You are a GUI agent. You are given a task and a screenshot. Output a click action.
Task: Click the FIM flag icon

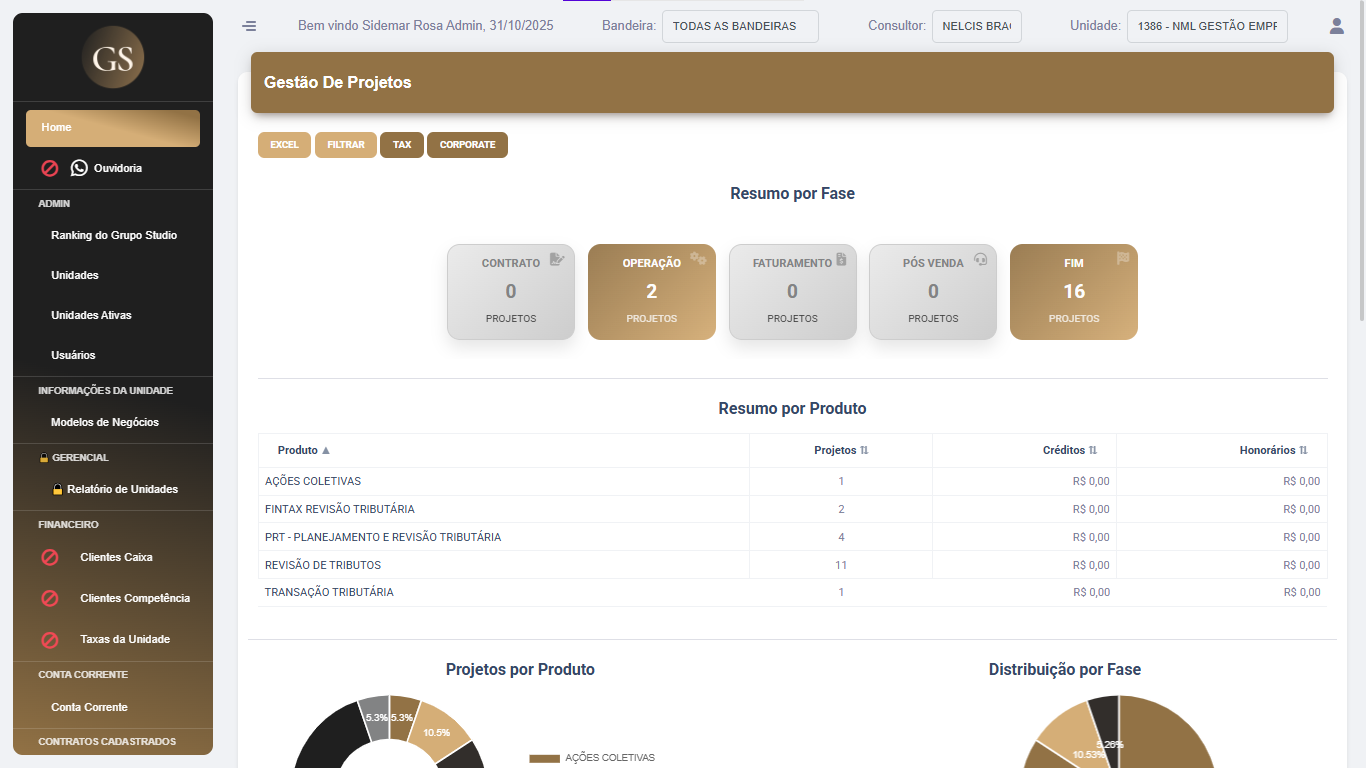[1122, 257]
